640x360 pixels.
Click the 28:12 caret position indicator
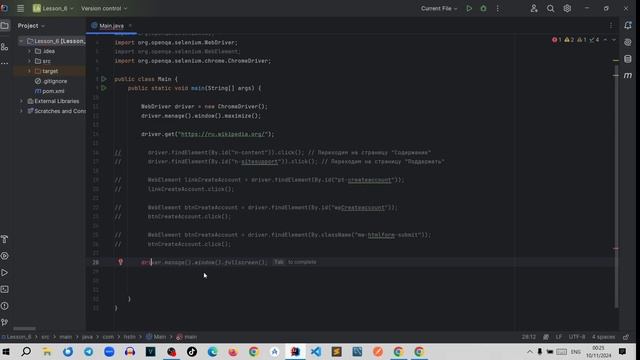(x=529, y=337)
